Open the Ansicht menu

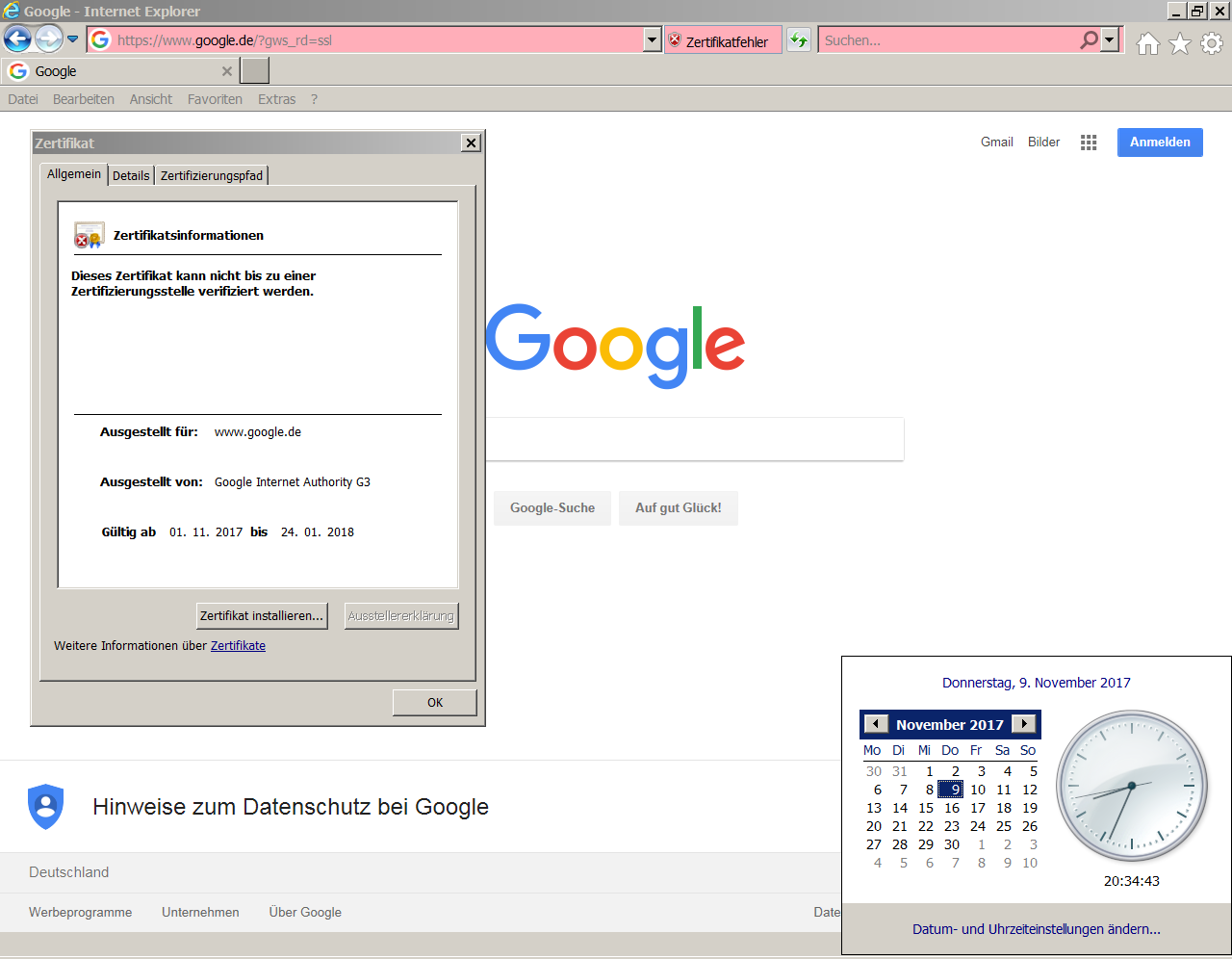click(x=151, y=99)
